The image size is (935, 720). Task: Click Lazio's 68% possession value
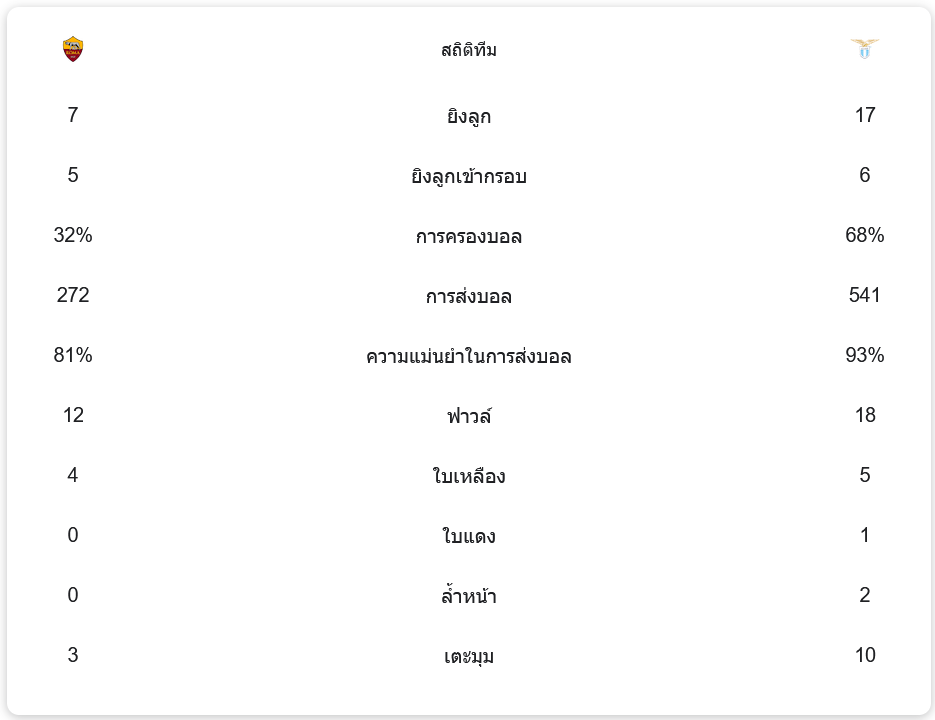pyautogui.click(x=865, y=235)
